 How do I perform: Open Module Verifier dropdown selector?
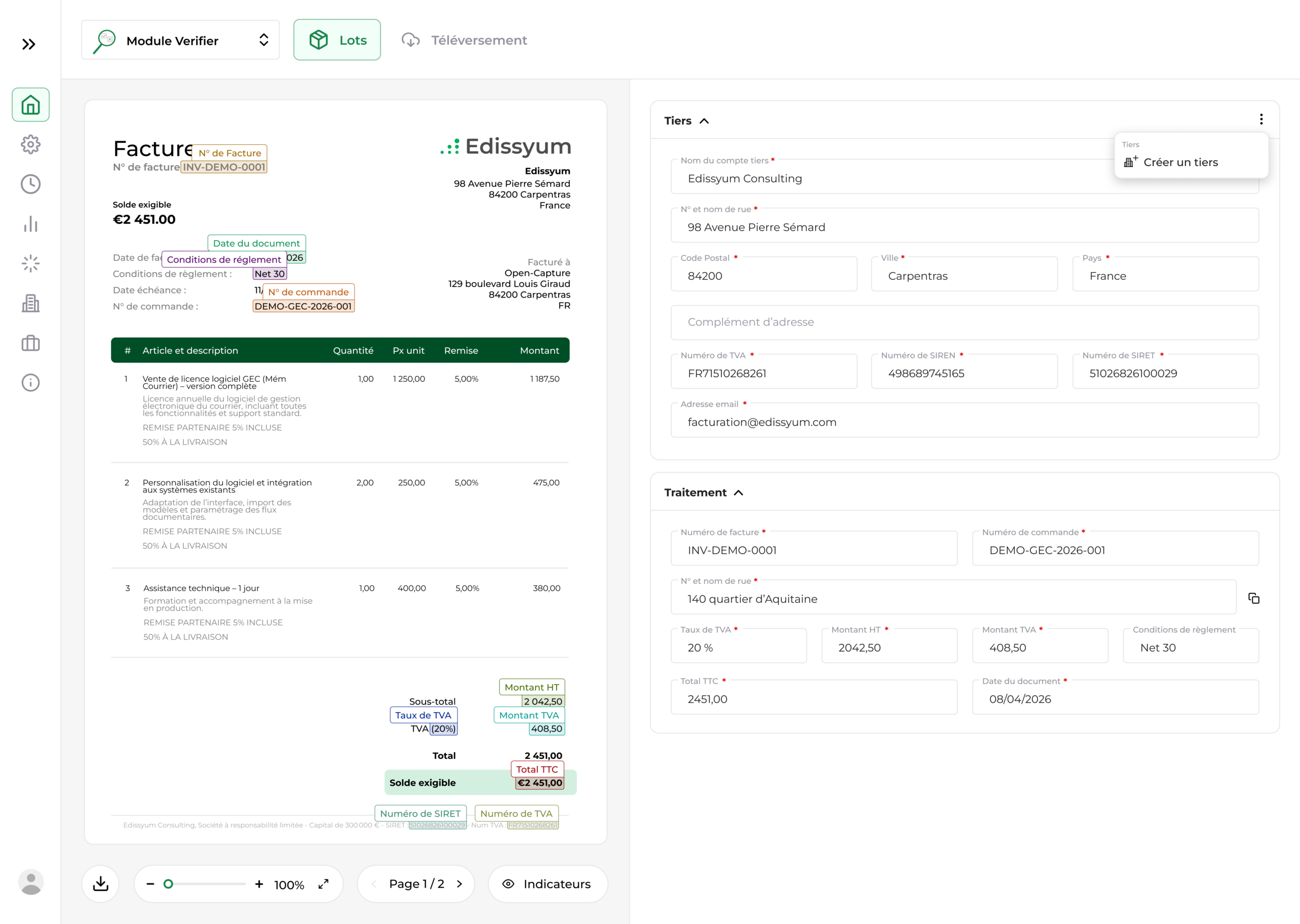(180, 41)
